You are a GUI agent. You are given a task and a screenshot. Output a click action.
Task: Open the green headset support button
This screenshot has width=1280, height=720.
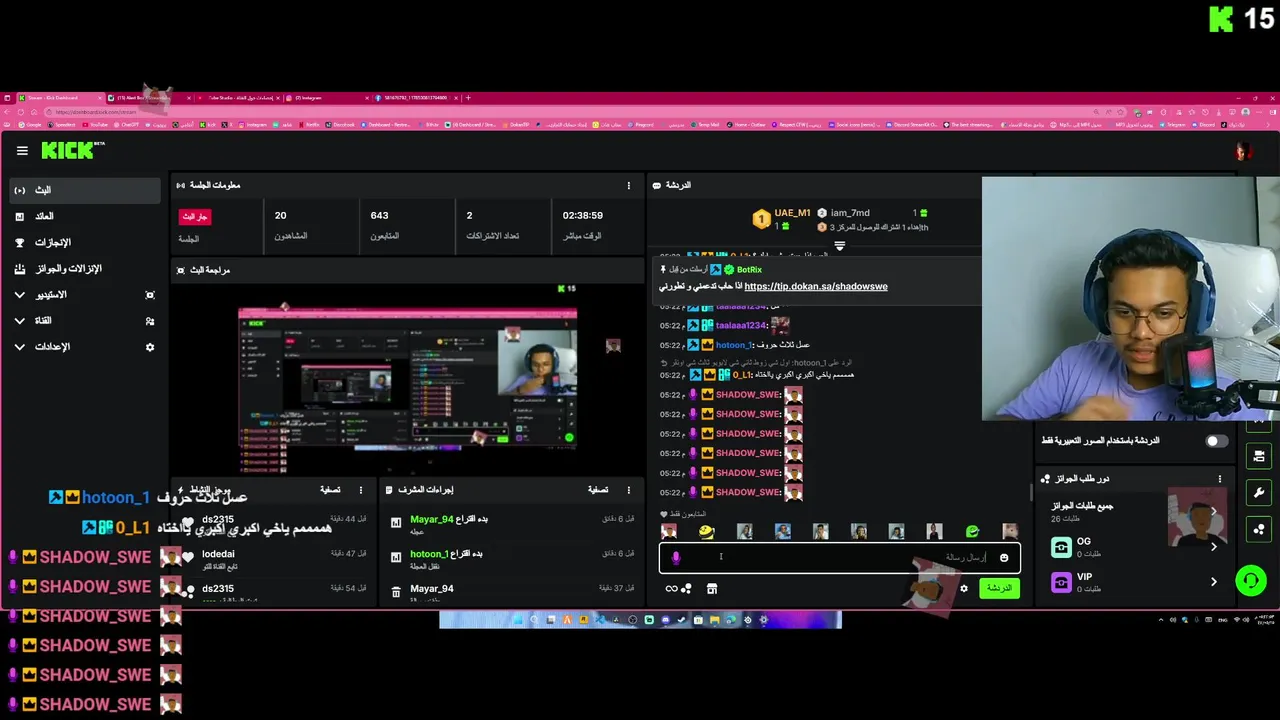1251,580
